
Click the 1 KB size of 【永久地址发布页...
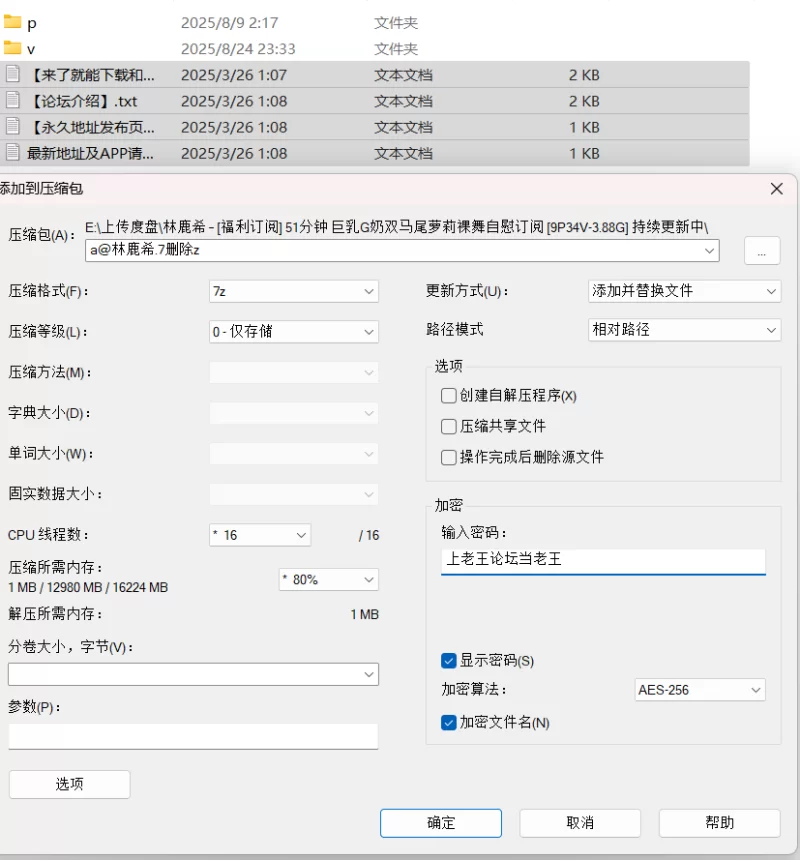[x=584, y=127]
